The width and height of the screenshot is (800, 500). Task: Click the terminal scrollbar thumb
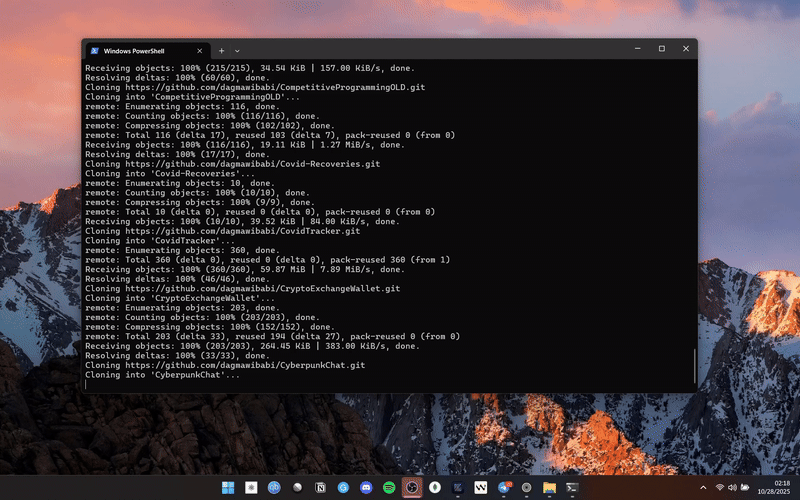pyautogui.click(x=693, y=365)
